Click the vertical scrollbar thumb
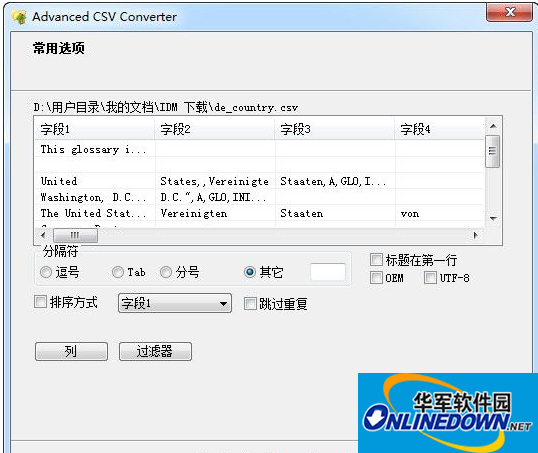The image size is (538, 453). point(493,151)
